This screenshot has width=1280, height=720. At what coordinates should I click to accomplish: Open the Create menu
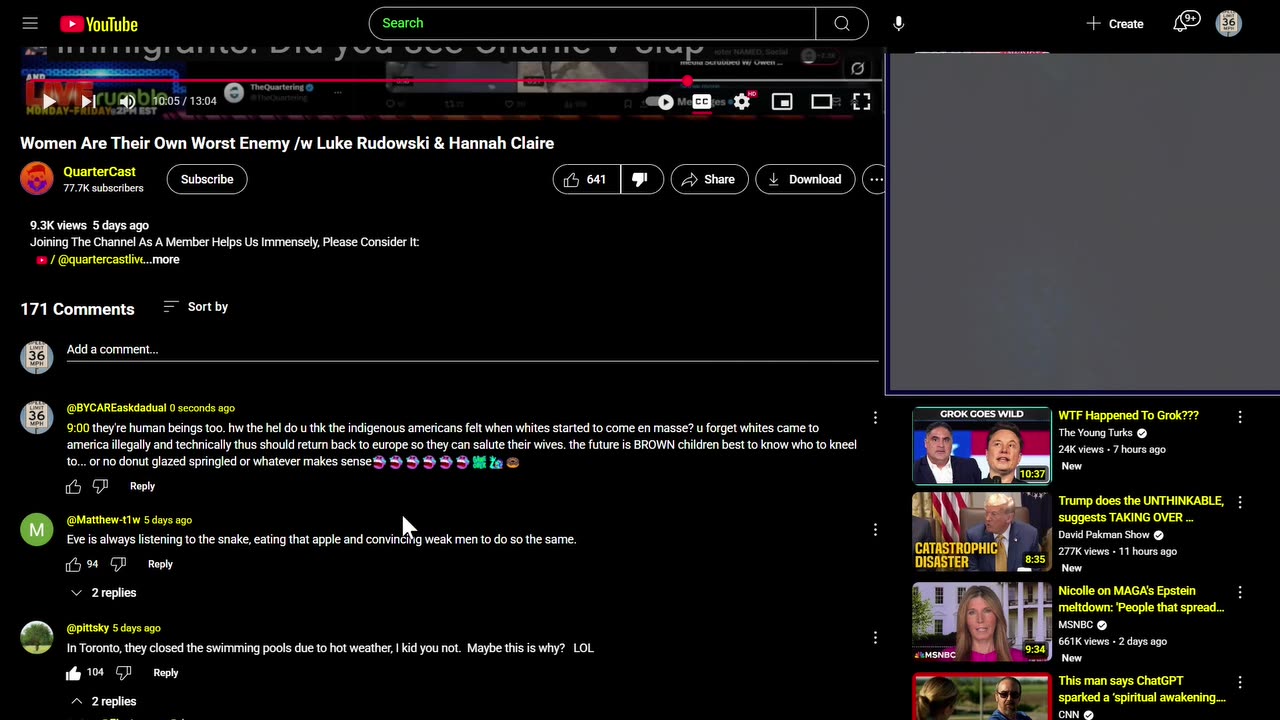click(x=1114, y=23)
